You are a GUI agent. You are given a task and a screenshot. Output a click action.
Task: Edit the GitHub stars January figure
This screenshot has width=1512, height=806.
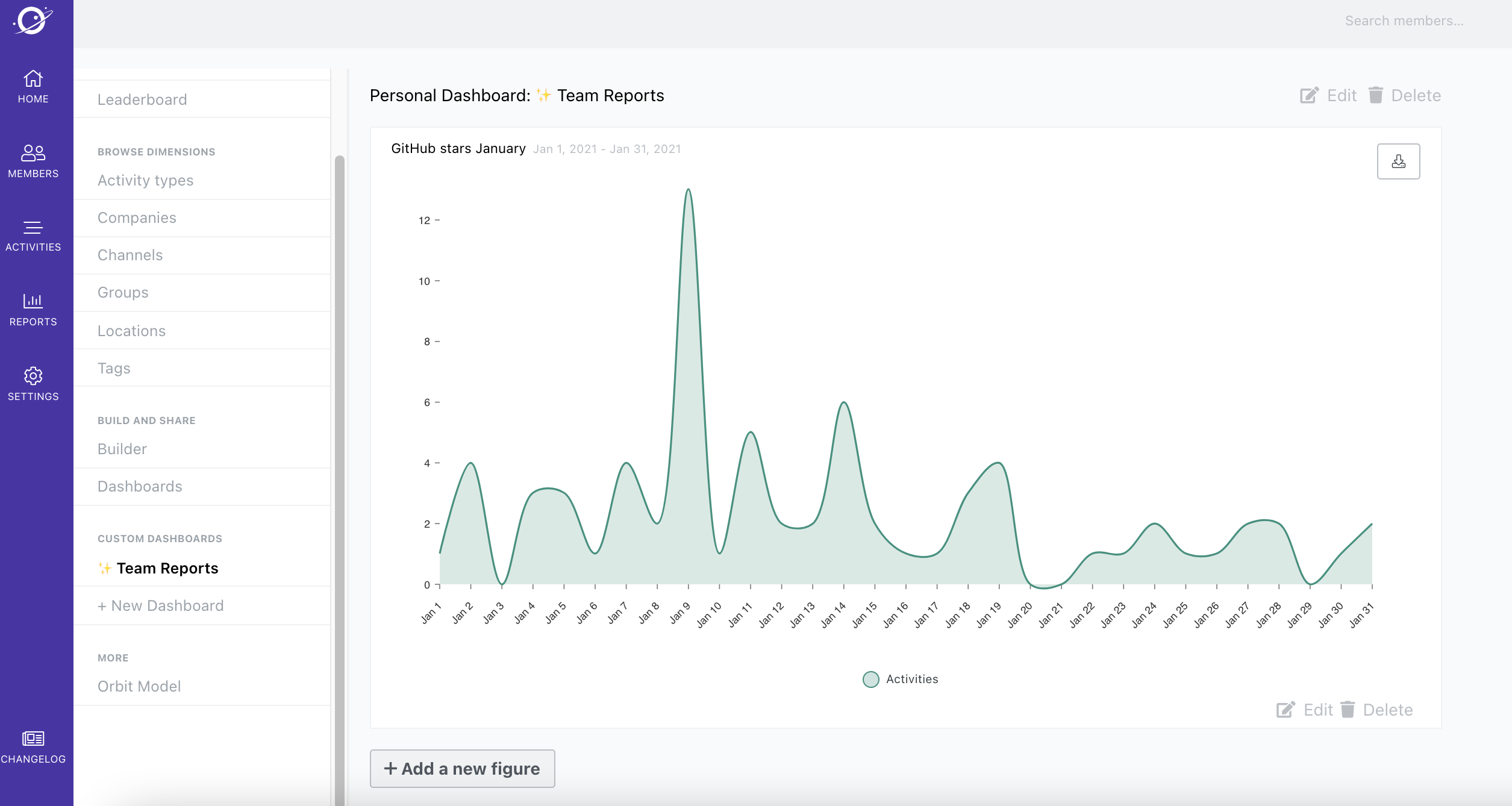tap(1305, 710)
